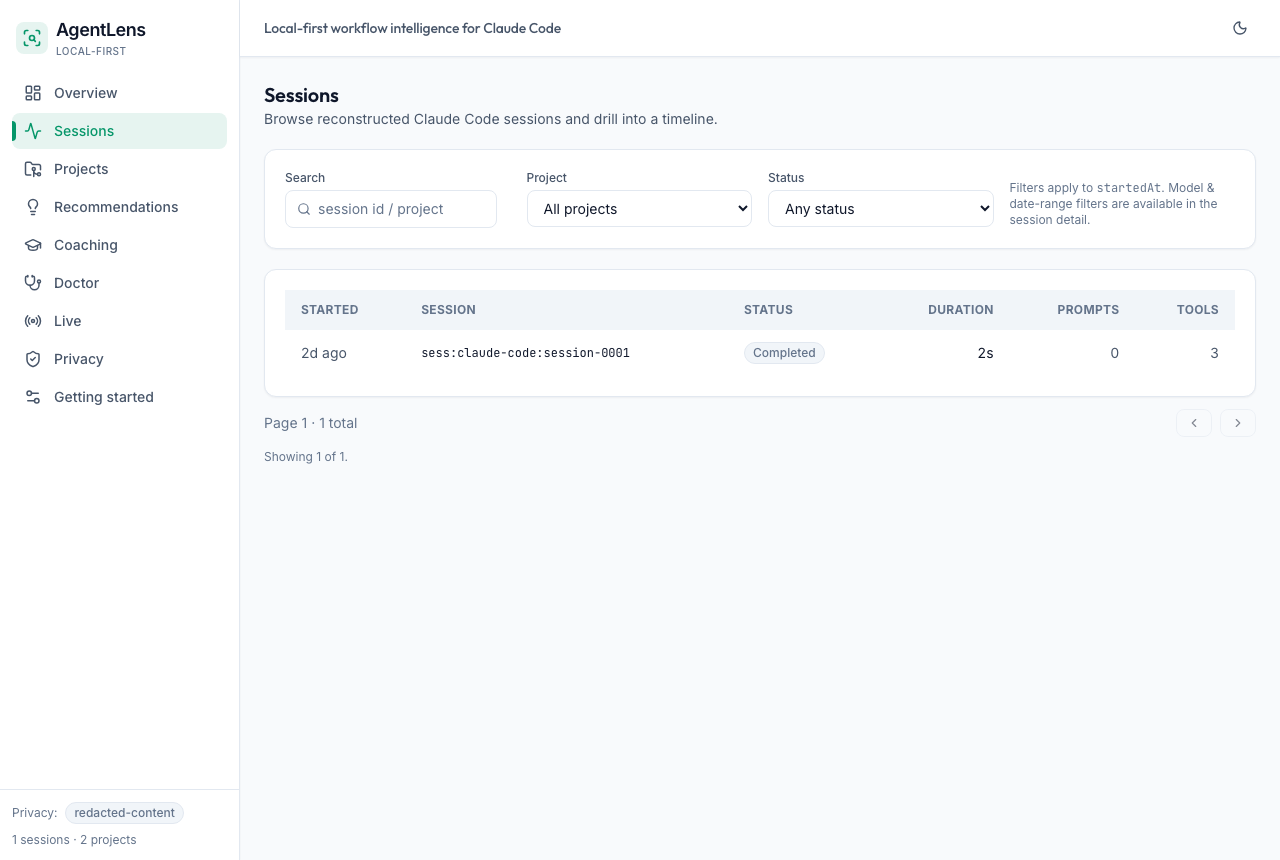Click the Doctor stethoscope icon

[33, 283]
